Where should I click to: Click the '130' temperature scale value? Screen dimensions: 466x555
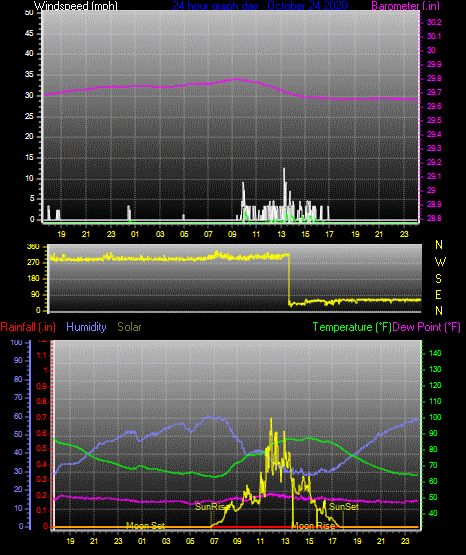(x=435, y=369)
